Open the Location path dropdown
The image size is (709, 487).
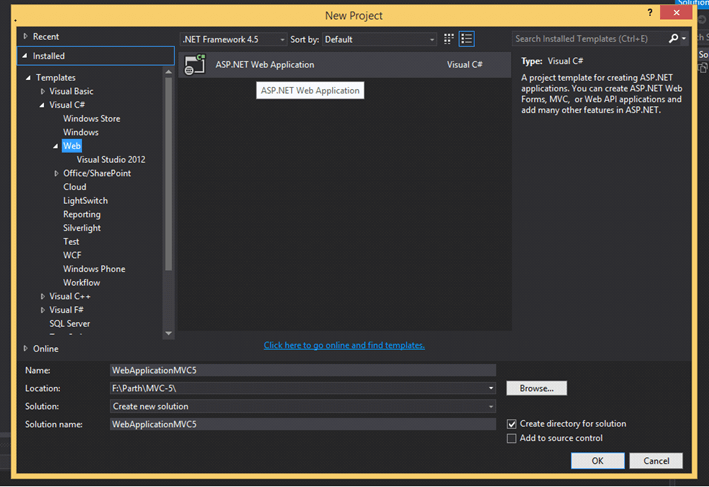click(x=491, y=388)
